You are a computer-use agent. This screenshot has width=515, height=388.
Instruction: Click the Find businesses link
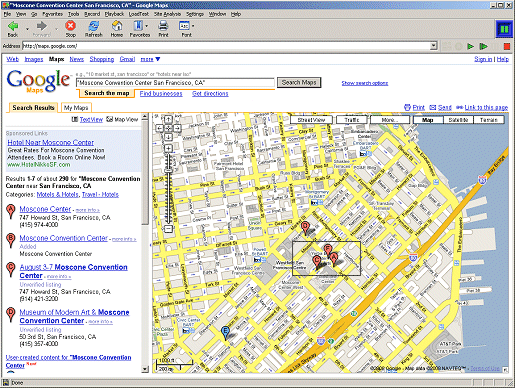pos(161,94)
